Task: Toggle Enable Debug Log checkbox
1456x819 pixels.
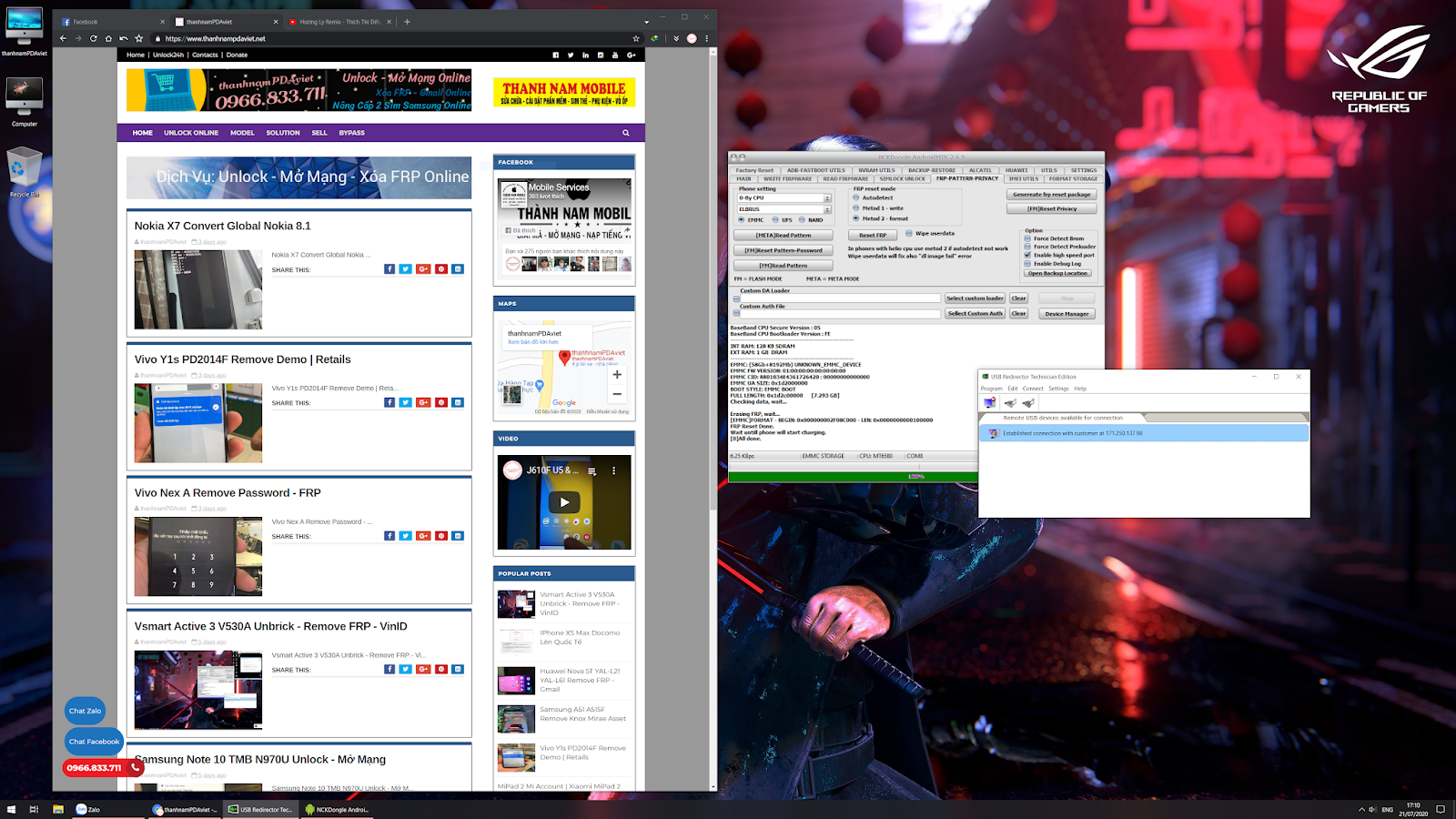Action: 1027,264
